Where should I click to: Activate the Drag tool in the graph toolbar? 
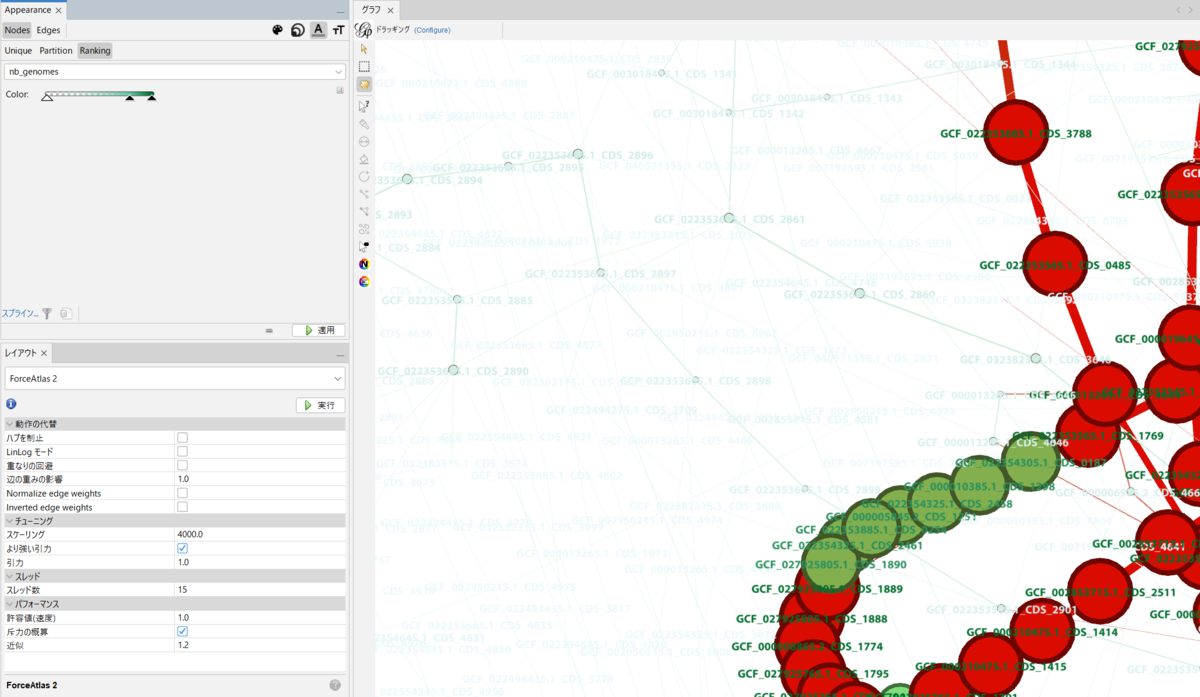click(364, 85)
